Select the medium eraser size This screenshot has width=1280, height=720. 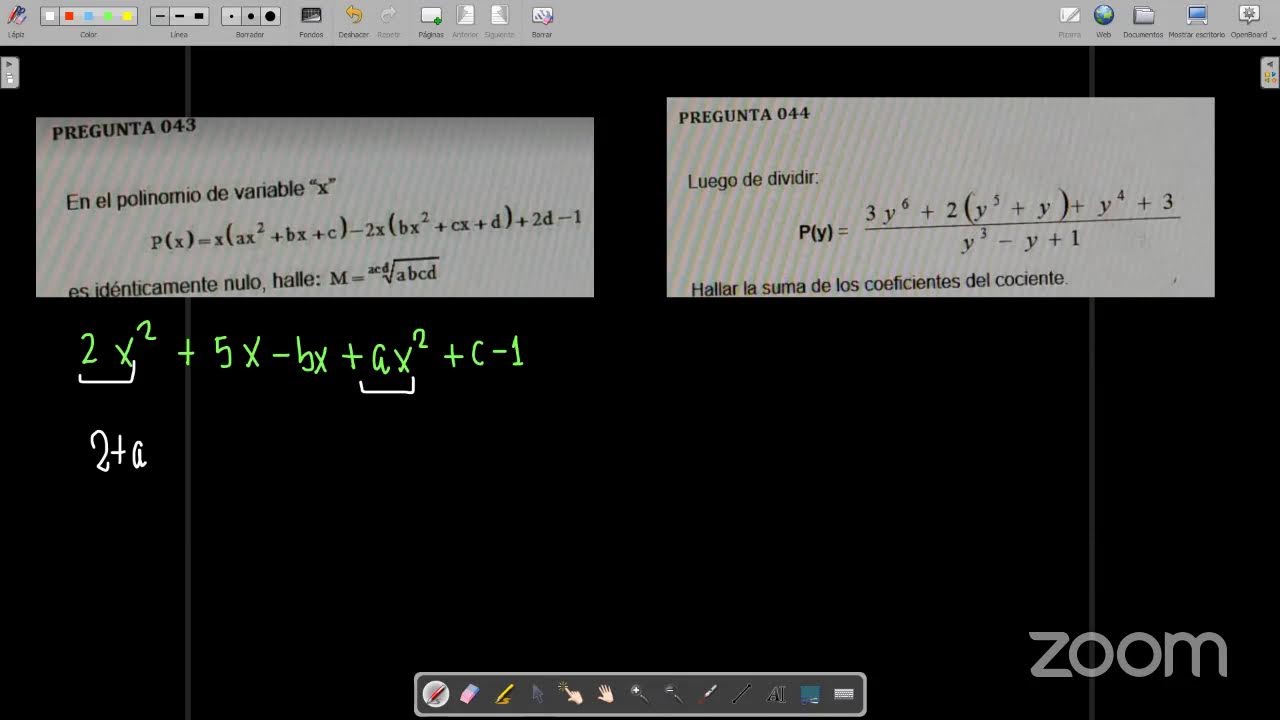click(250, 16)
